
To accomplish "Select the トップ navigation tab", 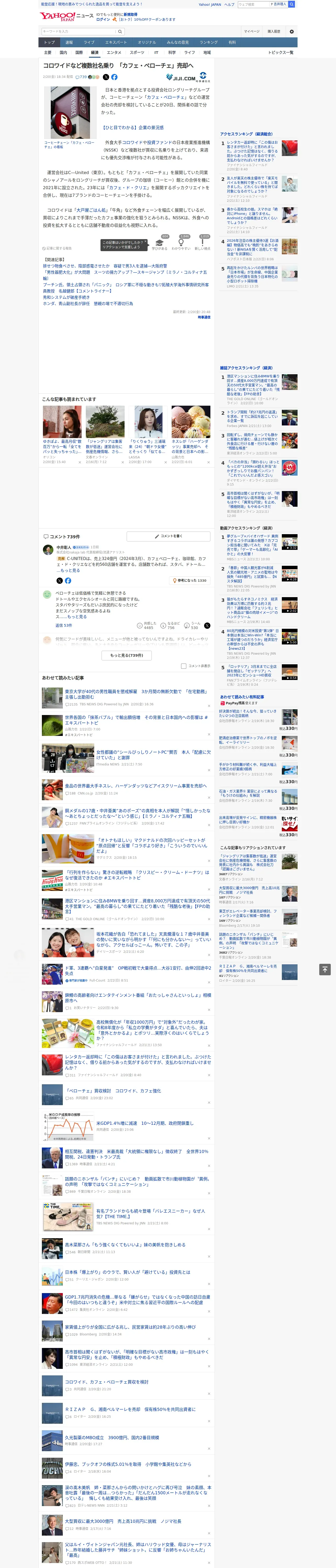I will tap(49, 43).
